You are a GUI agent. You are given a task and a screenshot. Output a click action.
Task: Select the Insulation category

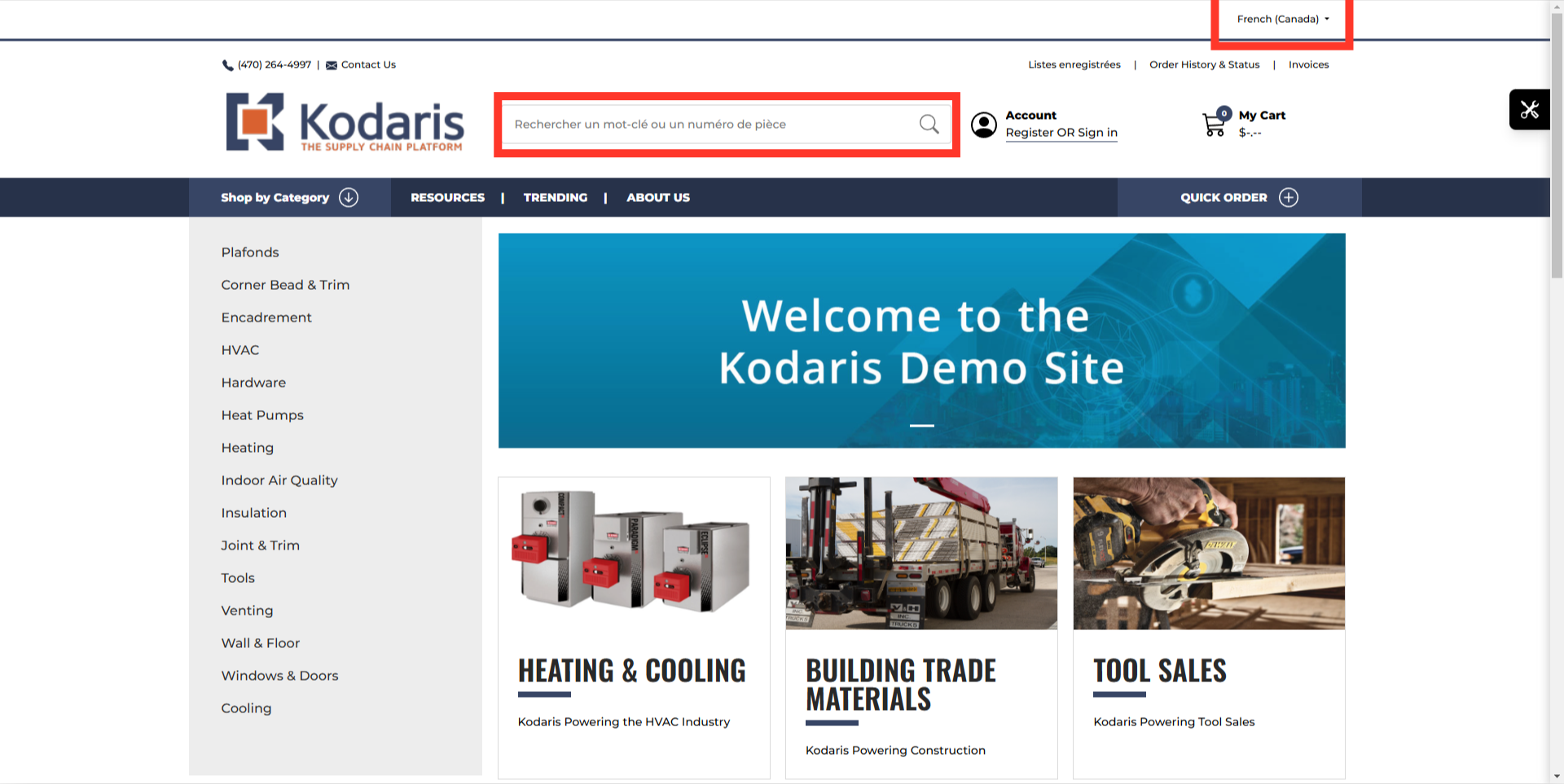pyautogui.click(x=254, y=513)
